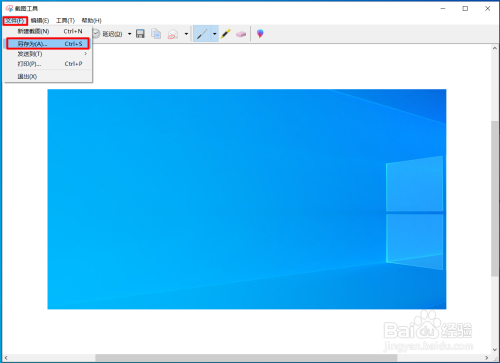Click the horizontal scrollbar thumb
This screenshot has height=363, width=500.
246,358
